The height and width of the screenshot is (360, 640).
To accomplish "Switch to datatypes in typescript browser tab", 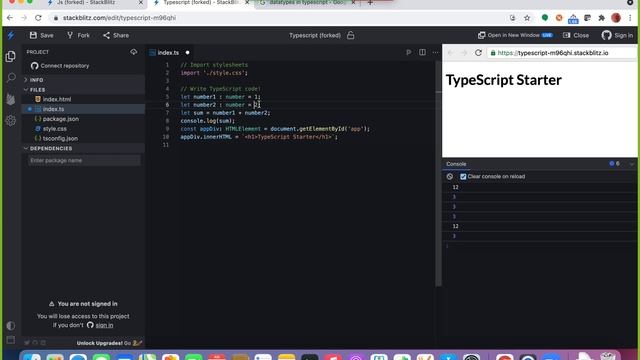I will 307,3.
